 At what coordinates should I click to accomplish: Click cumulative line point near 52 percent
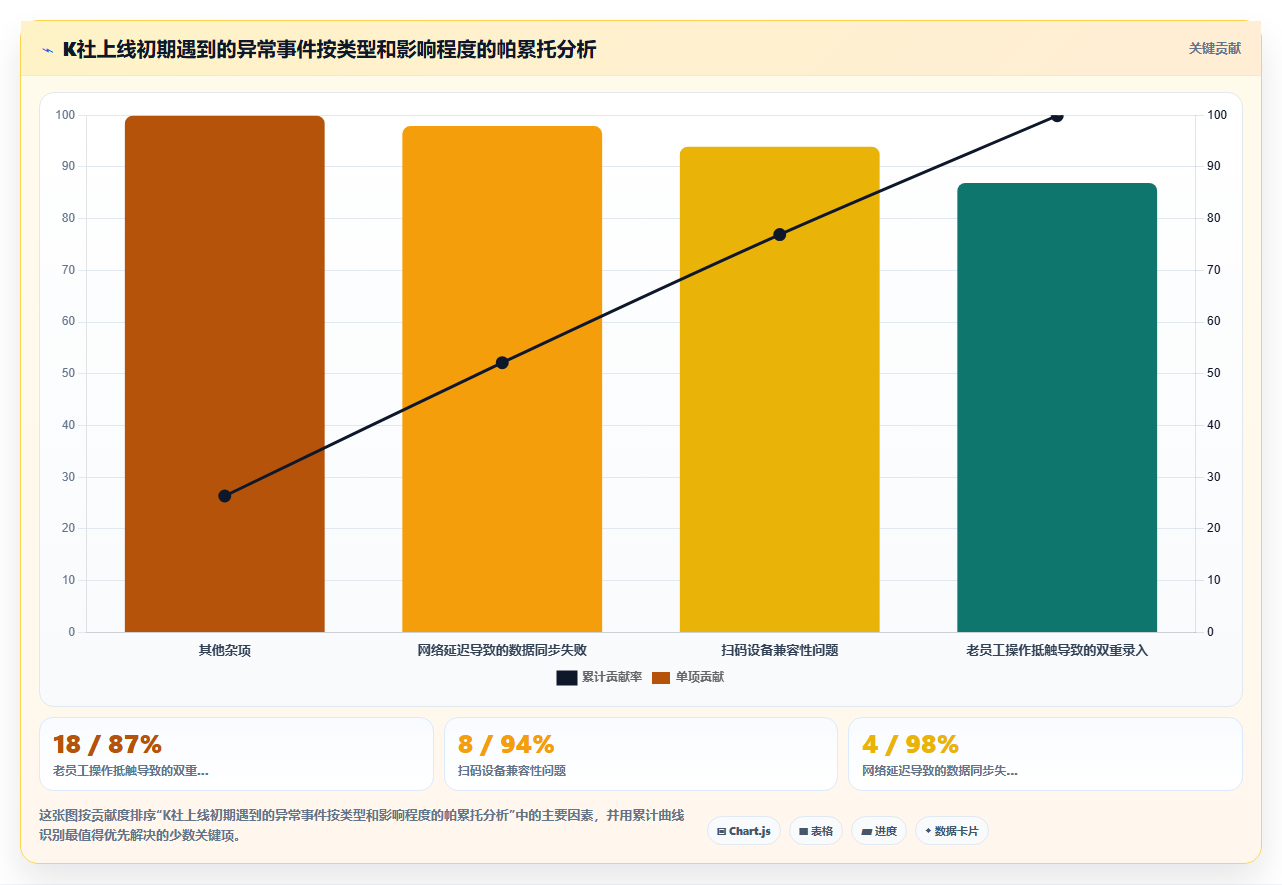tap(502, 363)
